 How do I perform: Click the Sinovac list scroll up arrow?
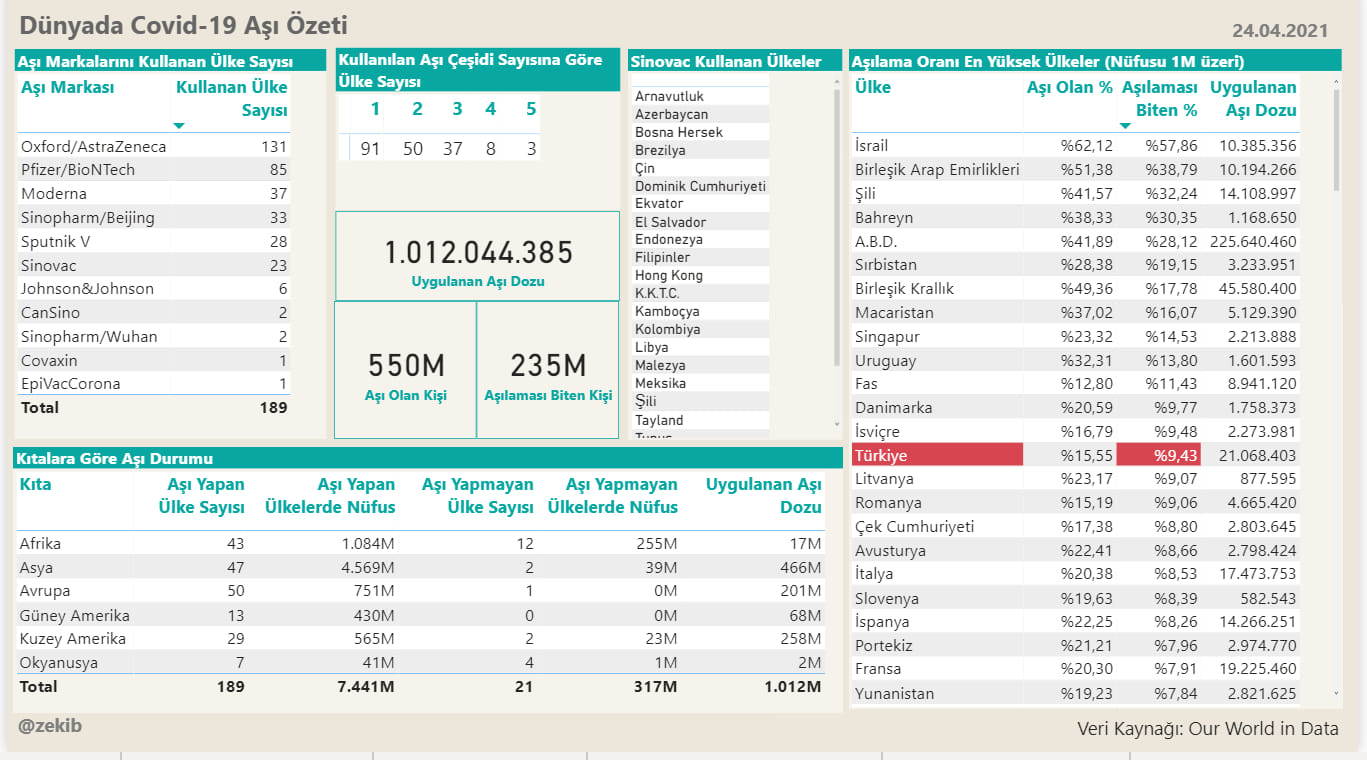point(837,82)
